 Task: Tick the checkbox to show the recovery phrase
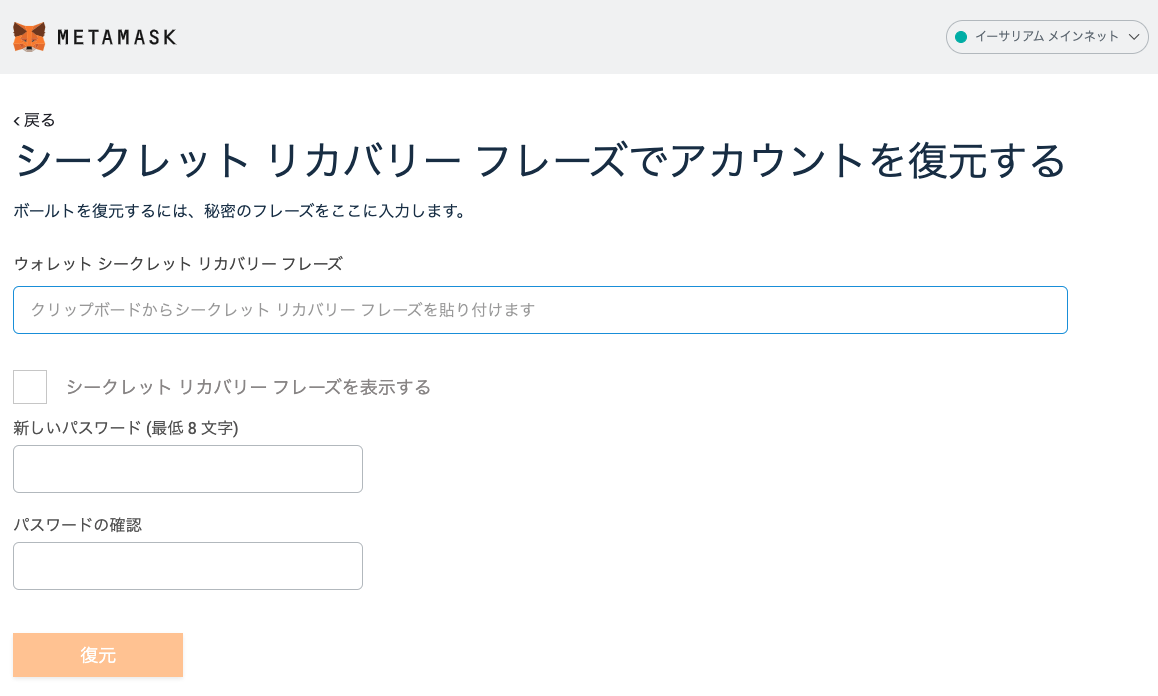pyautogui.click(x=30, y=387)
